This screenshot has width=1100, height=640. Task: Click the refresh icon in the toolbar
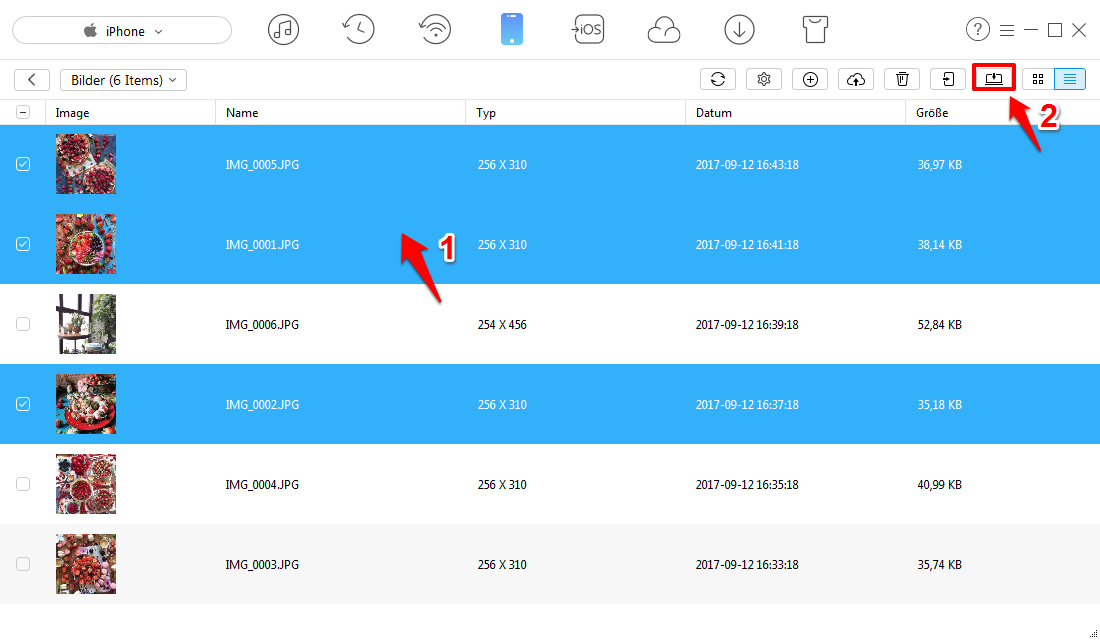click(718, 79)
